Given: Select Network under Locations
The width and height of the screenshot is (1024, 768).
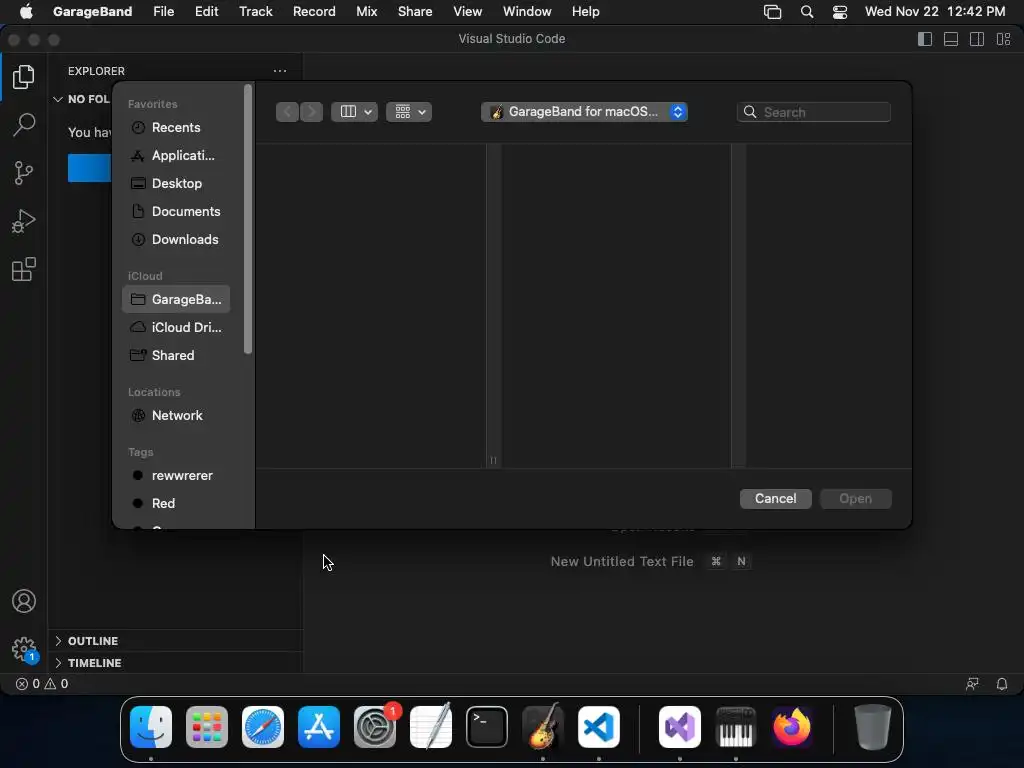Looking at the screenshot, I should pos(176,415).
